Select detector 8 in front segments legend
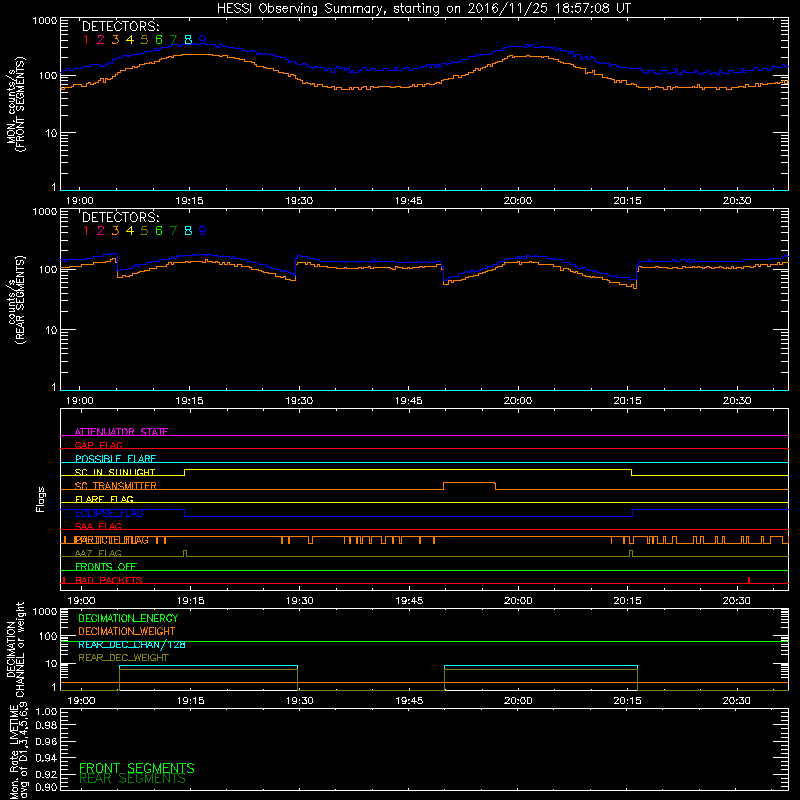 click(x=188, y=40)
